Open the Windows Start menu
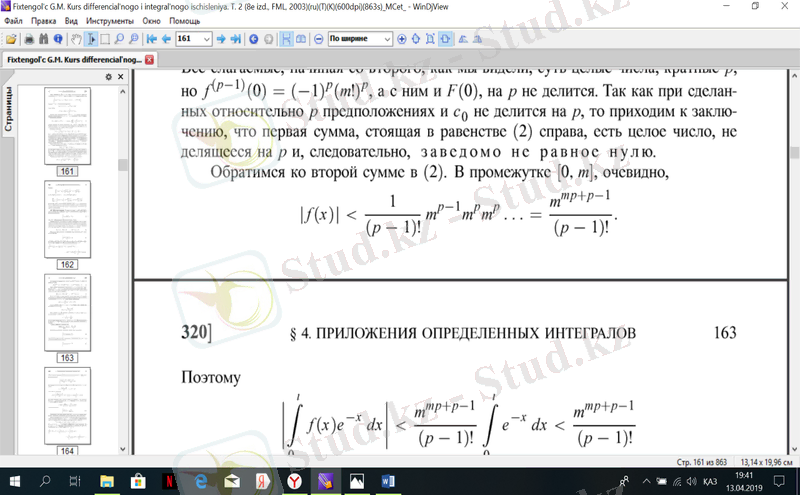 14,481
